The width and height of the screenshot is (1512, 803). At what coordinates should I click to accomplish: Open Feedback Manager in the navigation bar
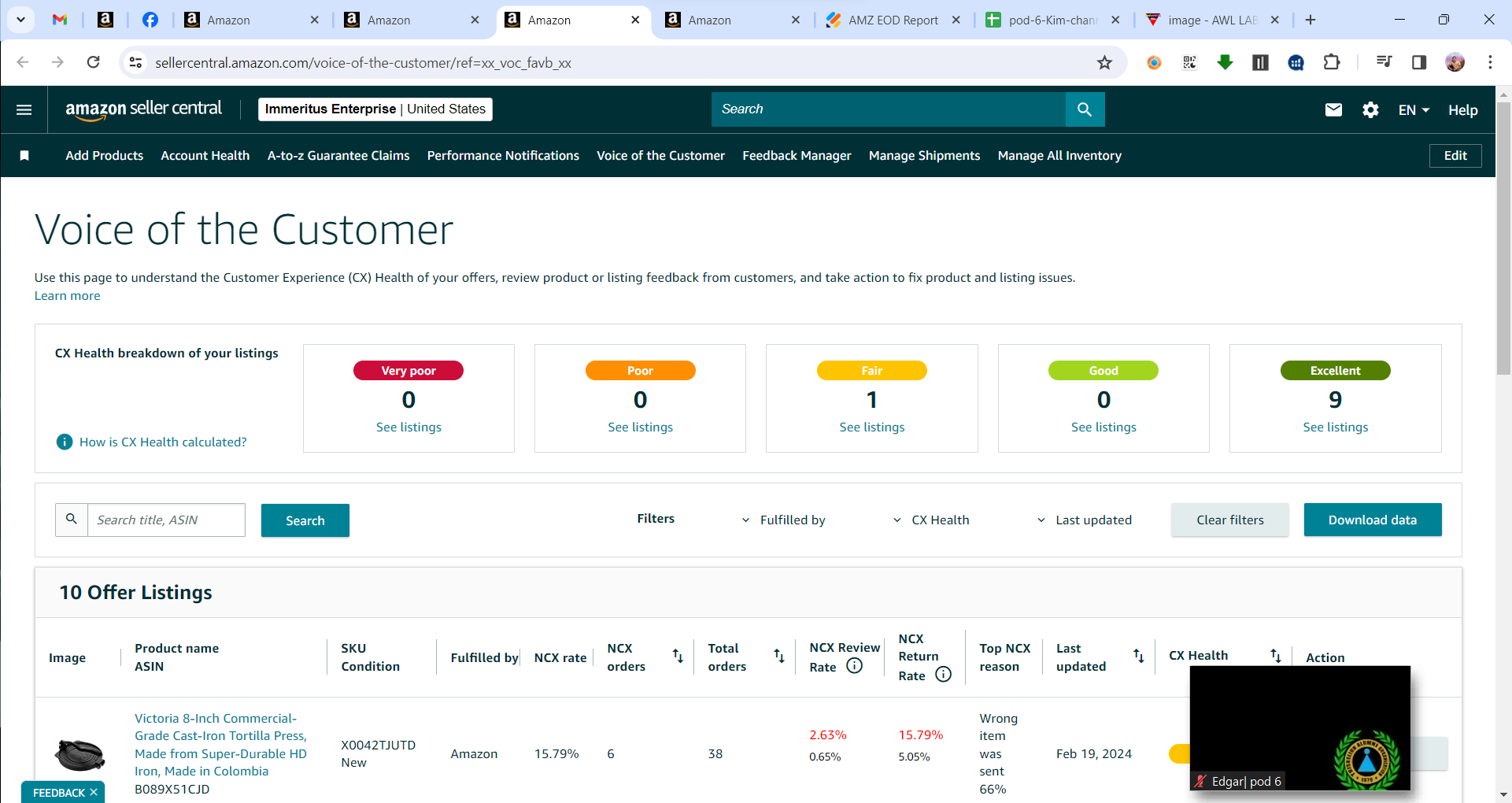pos(797,156)
